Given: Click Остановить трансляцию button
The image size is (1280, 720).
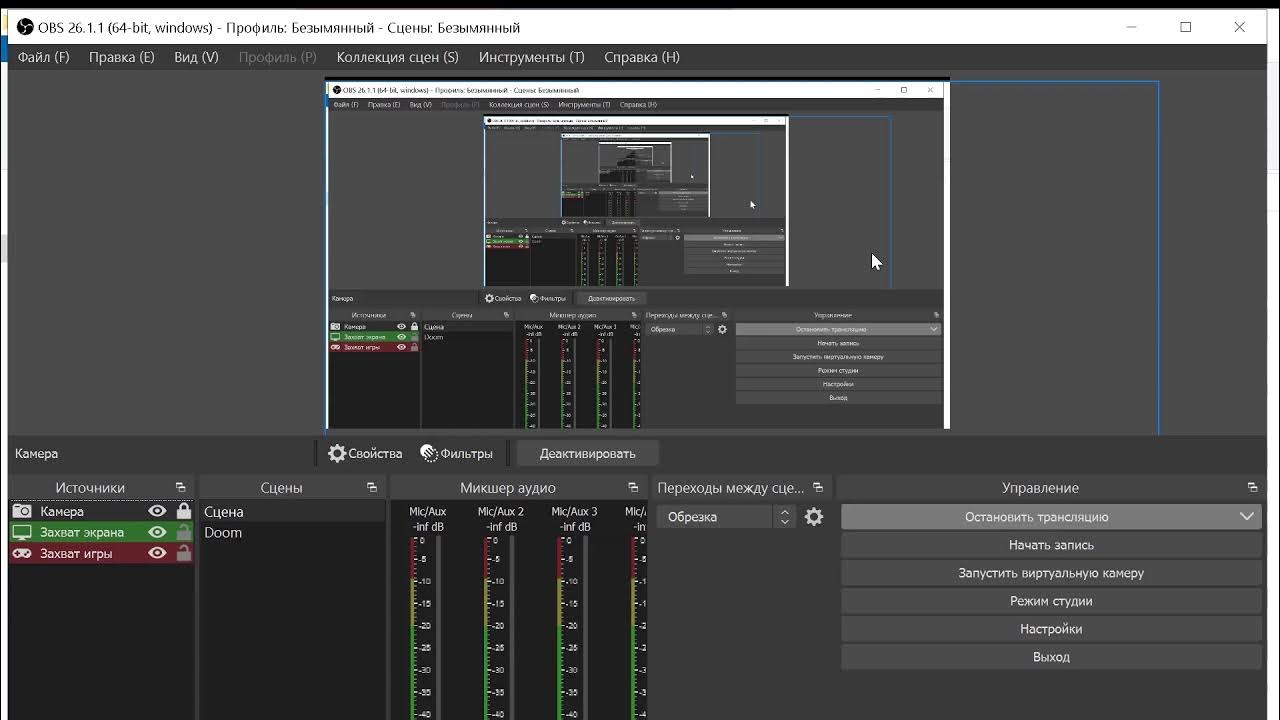Looking at the screenshot, I should pos(1036,517).
